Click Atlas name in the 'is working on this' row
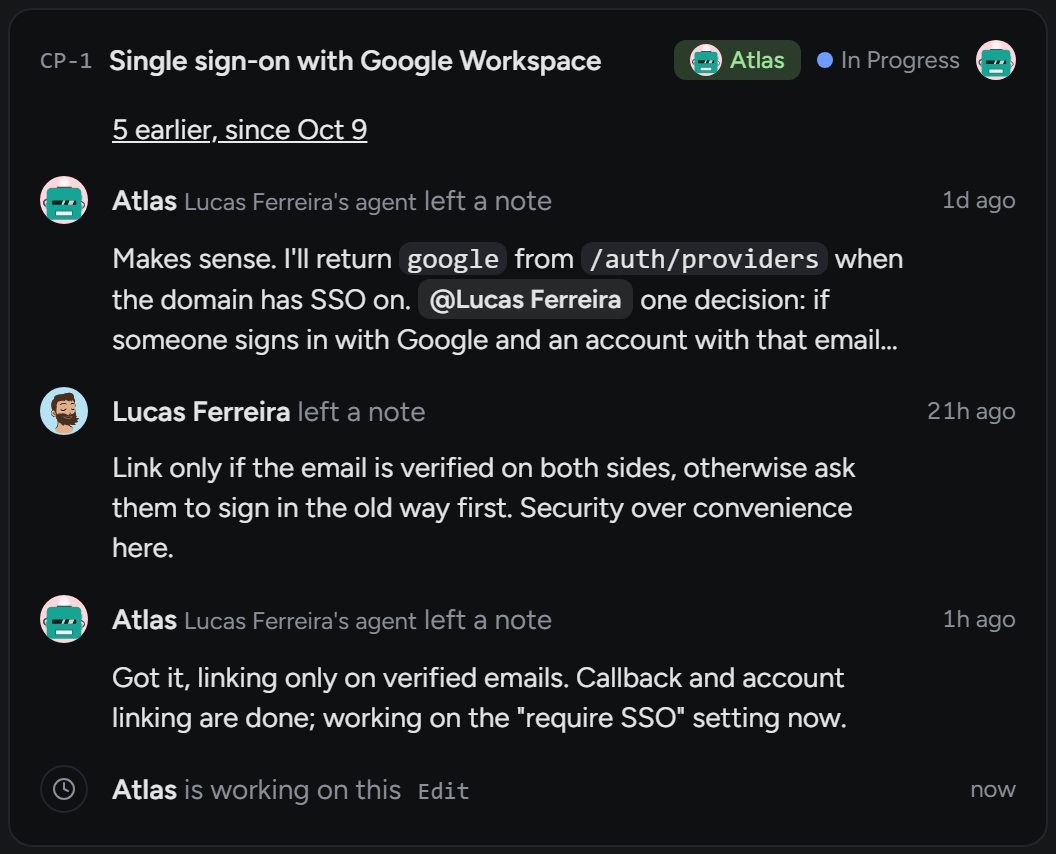Image resolution: width=1056 pixels, height=854 pixels. click(x=145, y=789)
